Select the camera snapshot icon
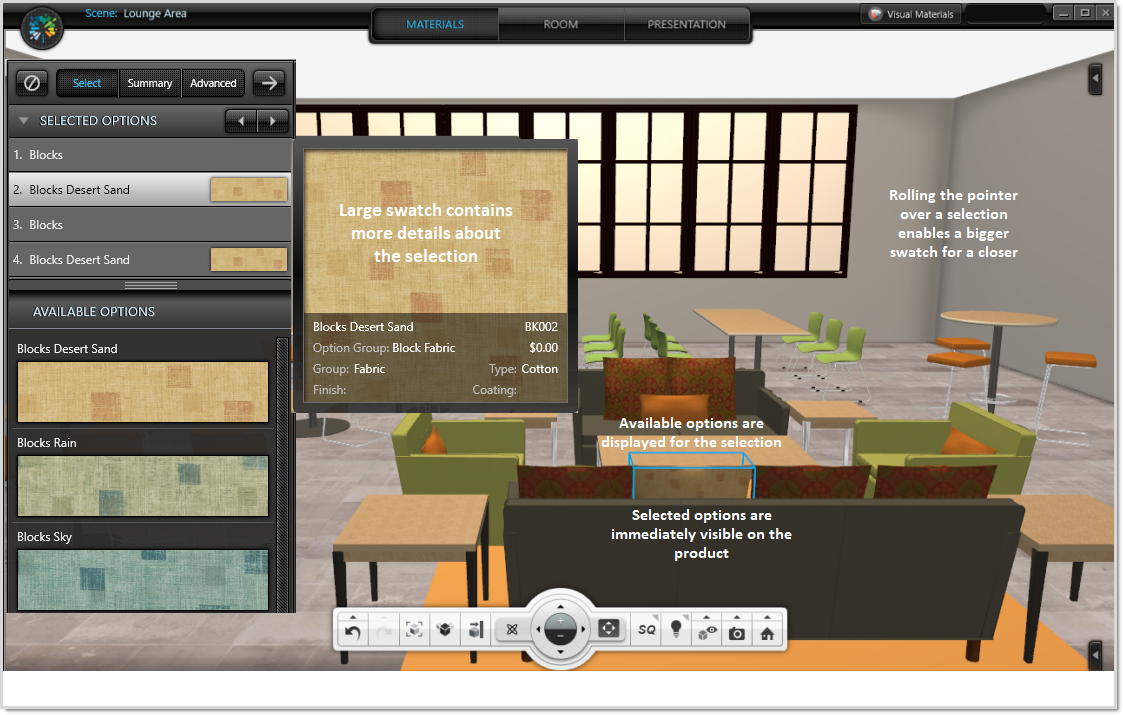 pos(736,633)
